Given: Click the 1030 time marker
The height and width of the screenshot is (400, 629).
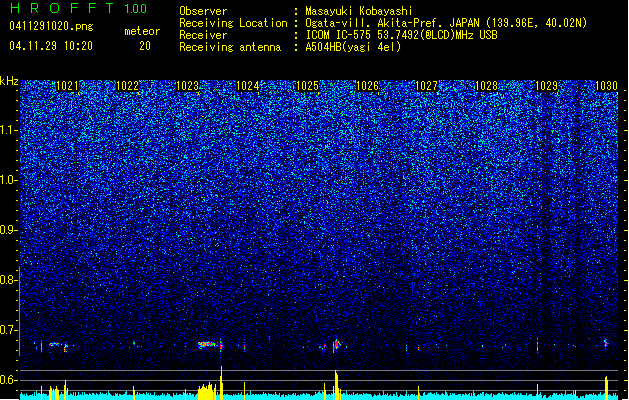Looking at the screenshot, I should tap(607, 86).
